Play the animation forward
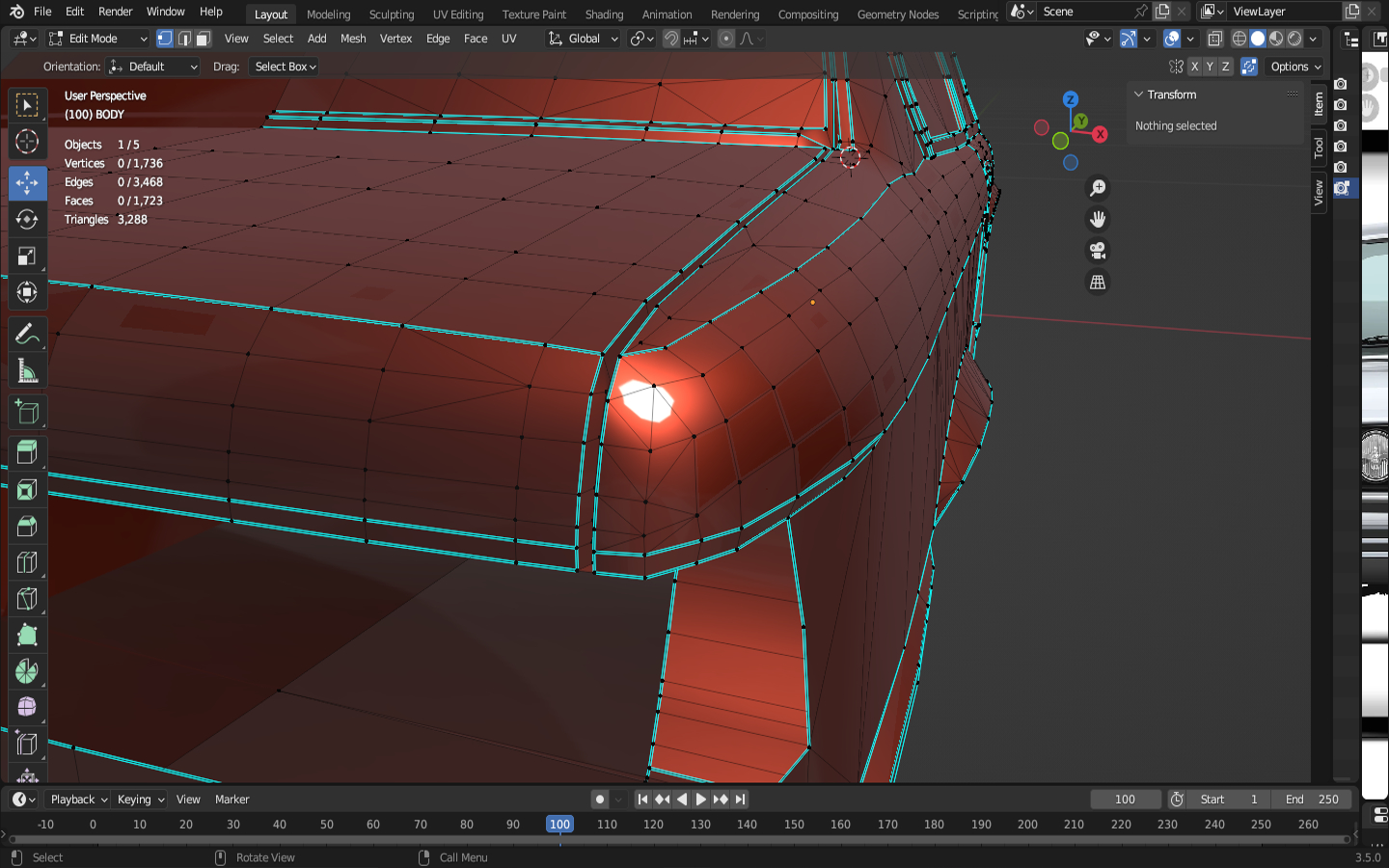Image resolution: width=1389 pixels, height=868 pixels. tap(701, 800)
